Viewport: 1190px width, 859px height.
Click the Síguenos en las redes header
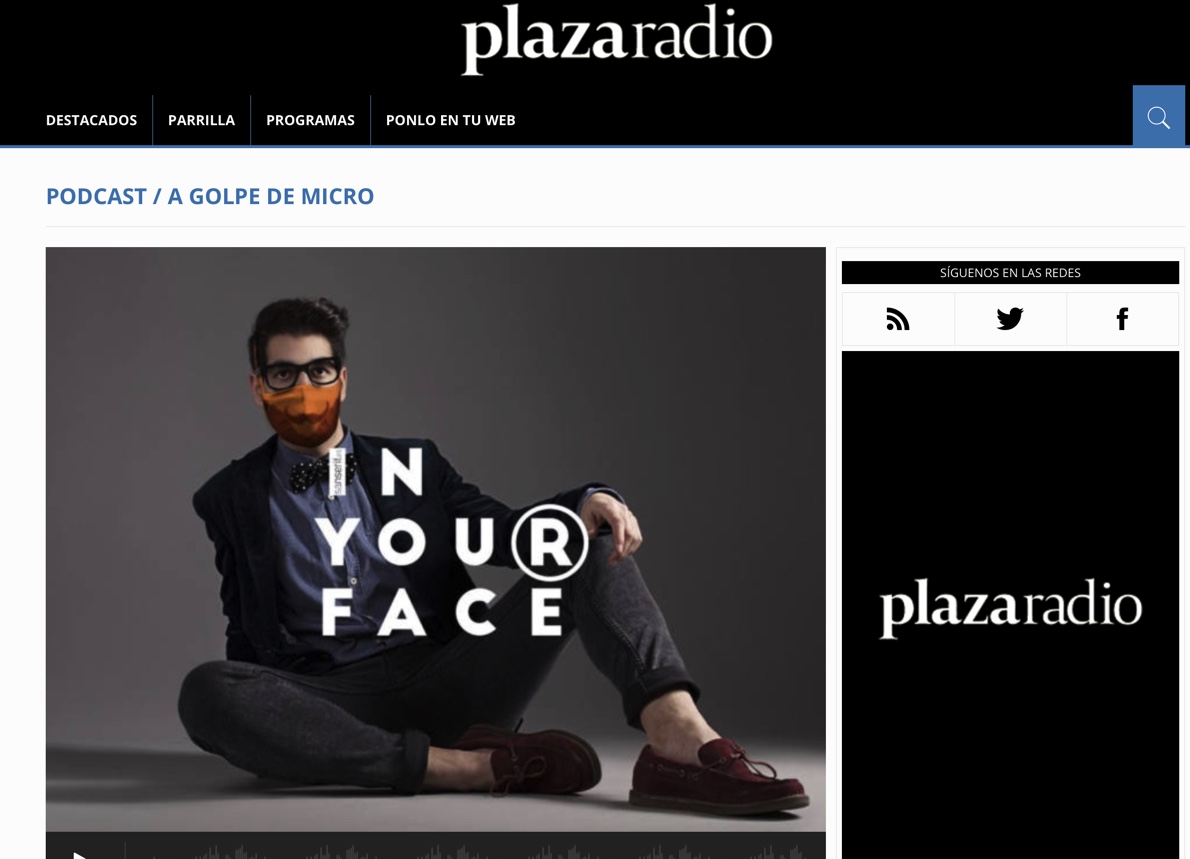coord(1010,272)
